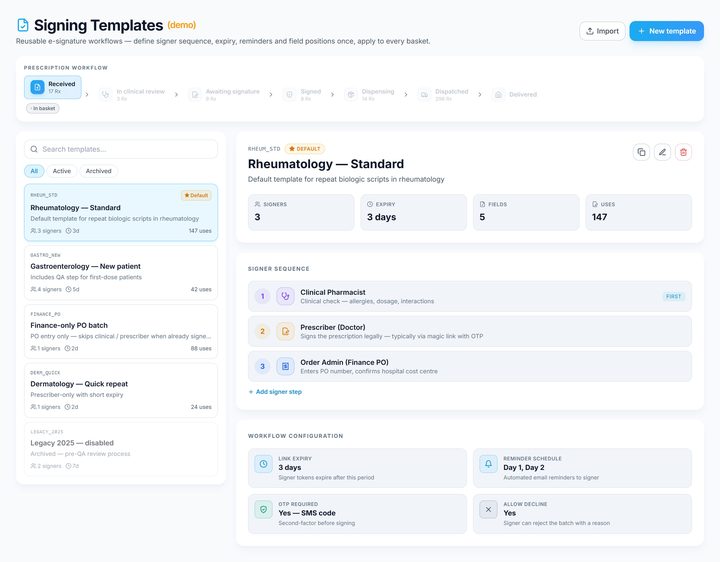Click the In basket chip
The image size is (720, 562).
[43, 108]
